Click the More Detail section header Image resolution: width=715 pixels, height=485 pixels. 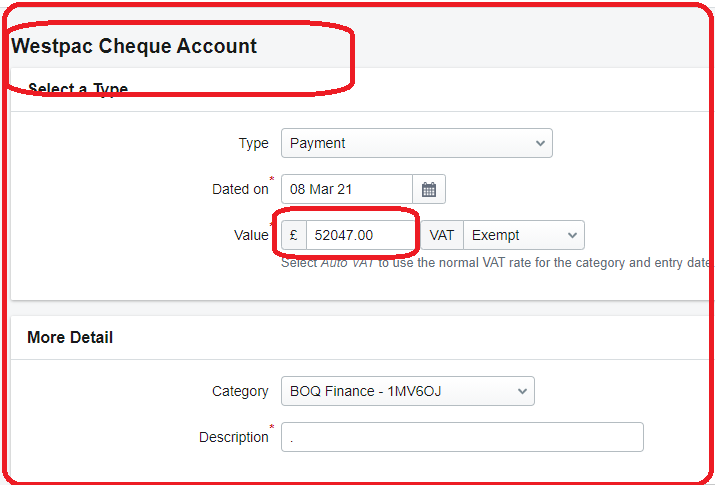click(70, 338)
